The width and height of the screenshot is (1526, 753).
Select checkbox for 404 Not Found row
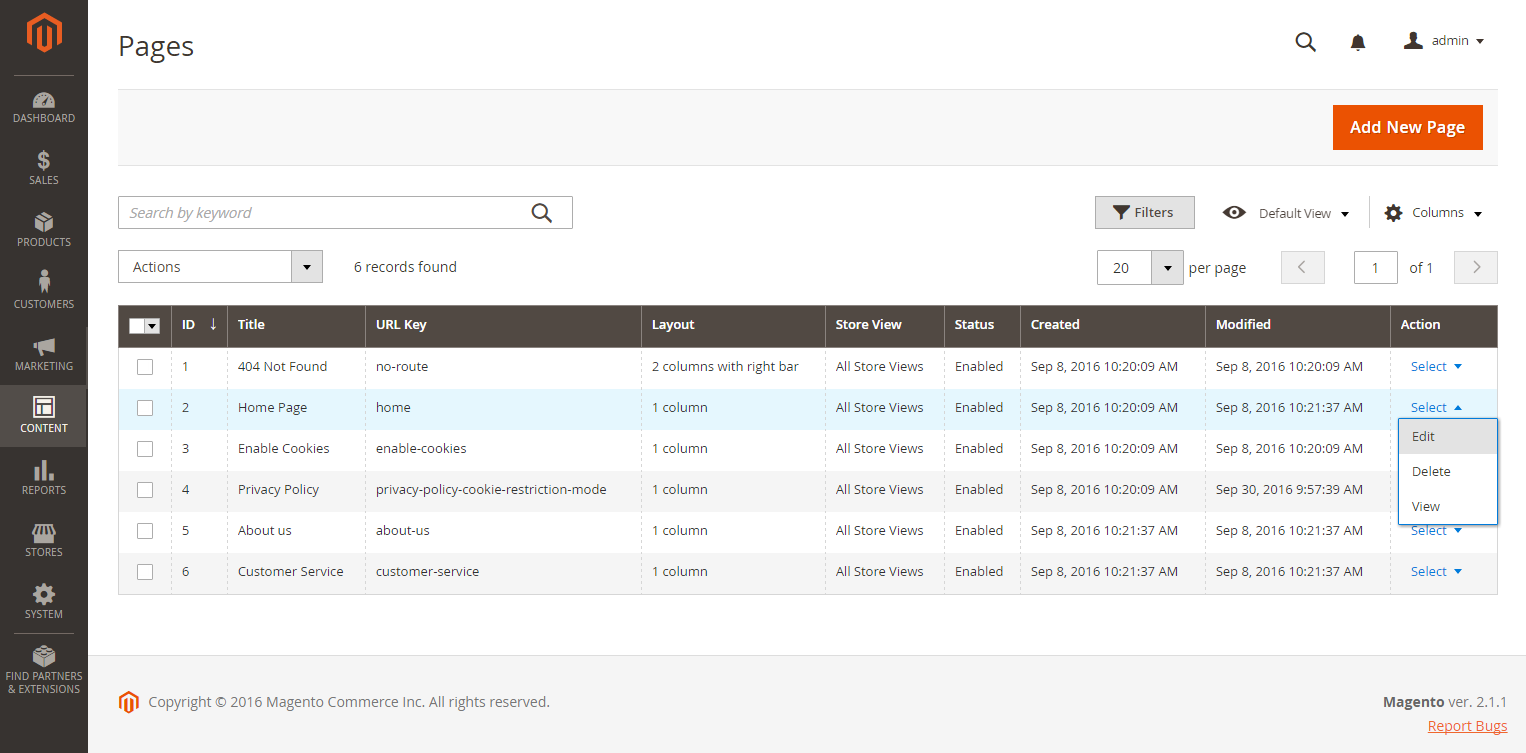pyautogui.click(x=145, y=367)
